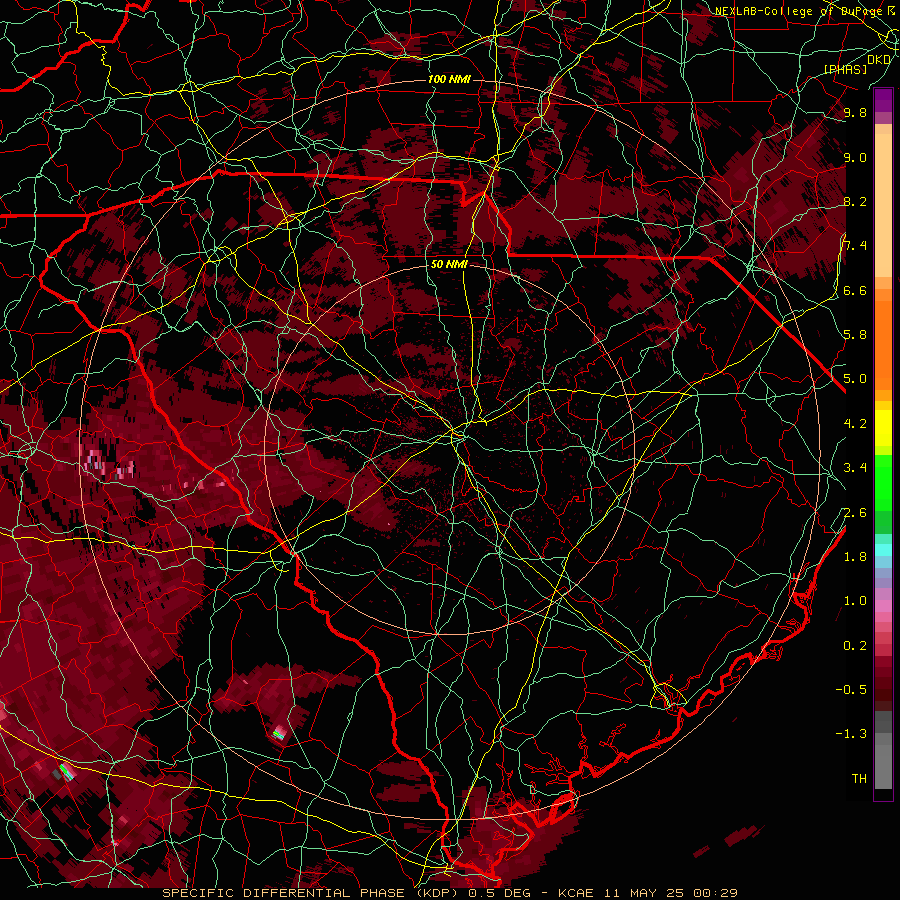Click the "[PHAS]" unit label
This screenshot has height=900, width=900.
(845, 69)
